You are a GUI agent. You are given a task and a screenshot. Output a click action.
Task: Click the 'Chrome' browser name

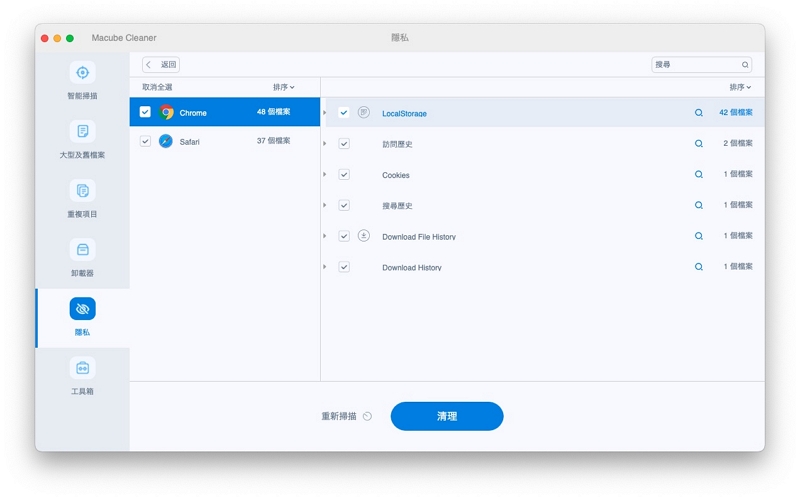tap(193, 113)
